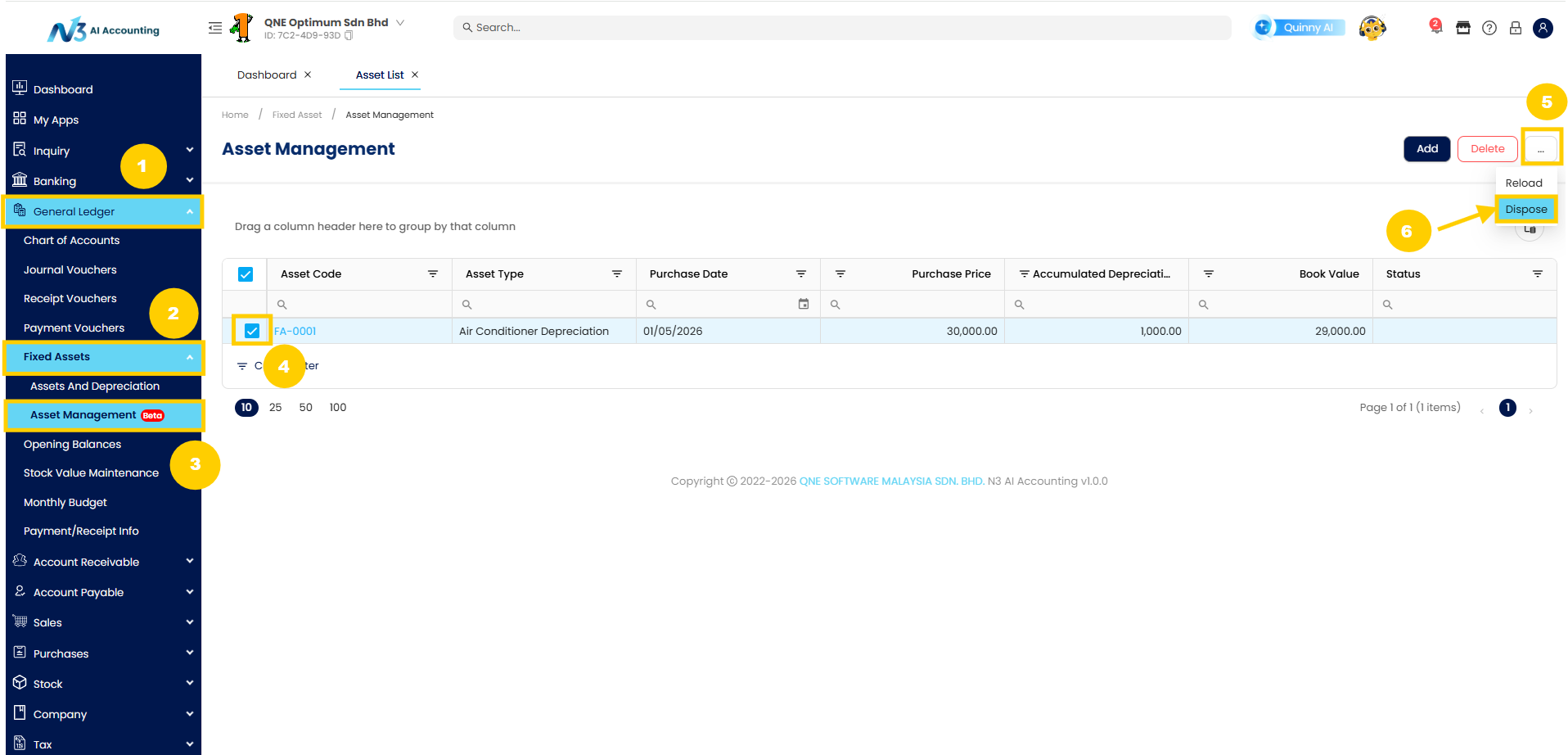Viewport: 1568px width, 755px height.
Task: Select Reload from the more menu
Action: (x=1524, y=183)
